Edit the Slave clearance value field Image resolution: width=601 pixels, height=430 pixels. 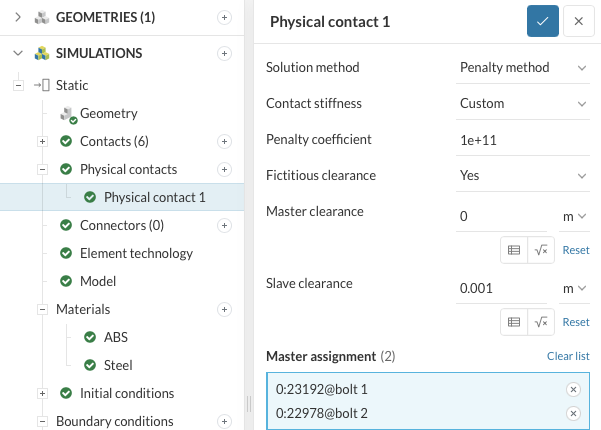click(x=501, y=289)
